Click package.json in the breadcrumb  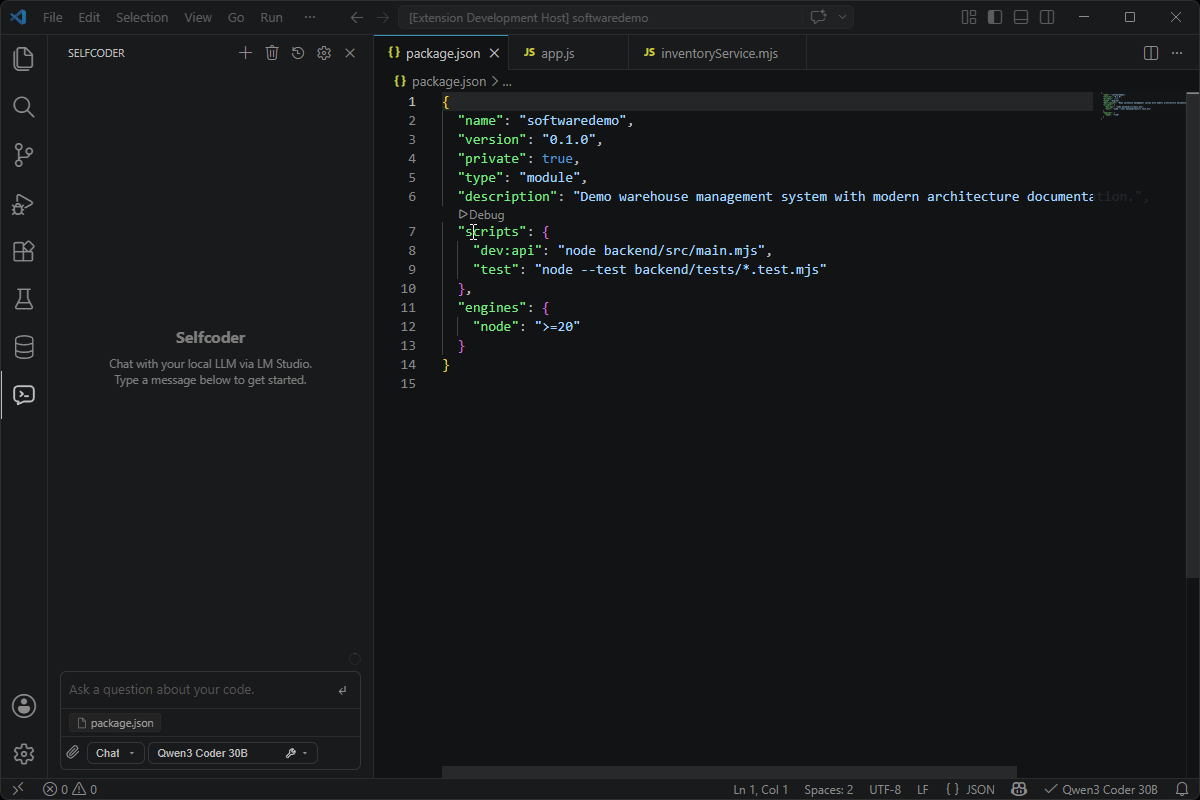pos(449,82)
